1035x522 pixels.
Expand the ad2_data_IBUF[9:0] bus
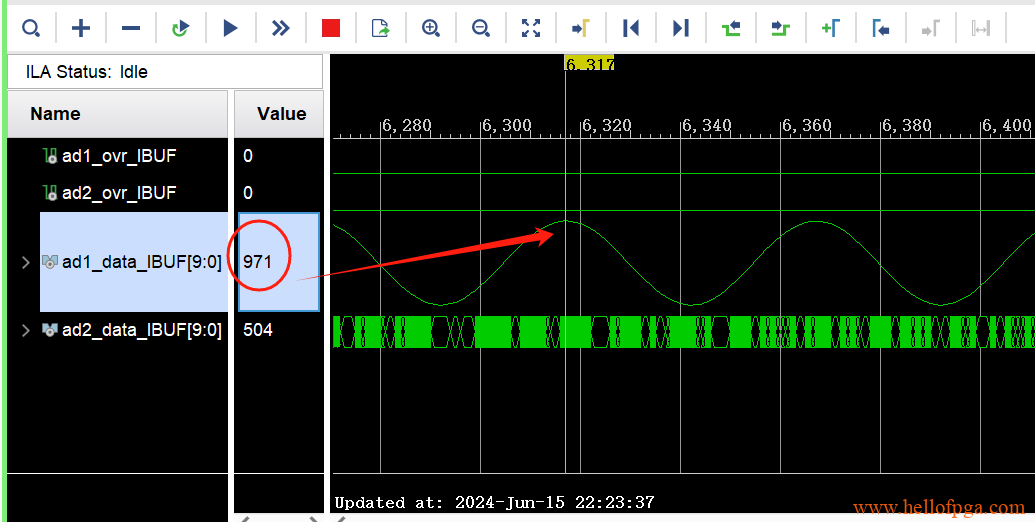[x=26, y=330]
